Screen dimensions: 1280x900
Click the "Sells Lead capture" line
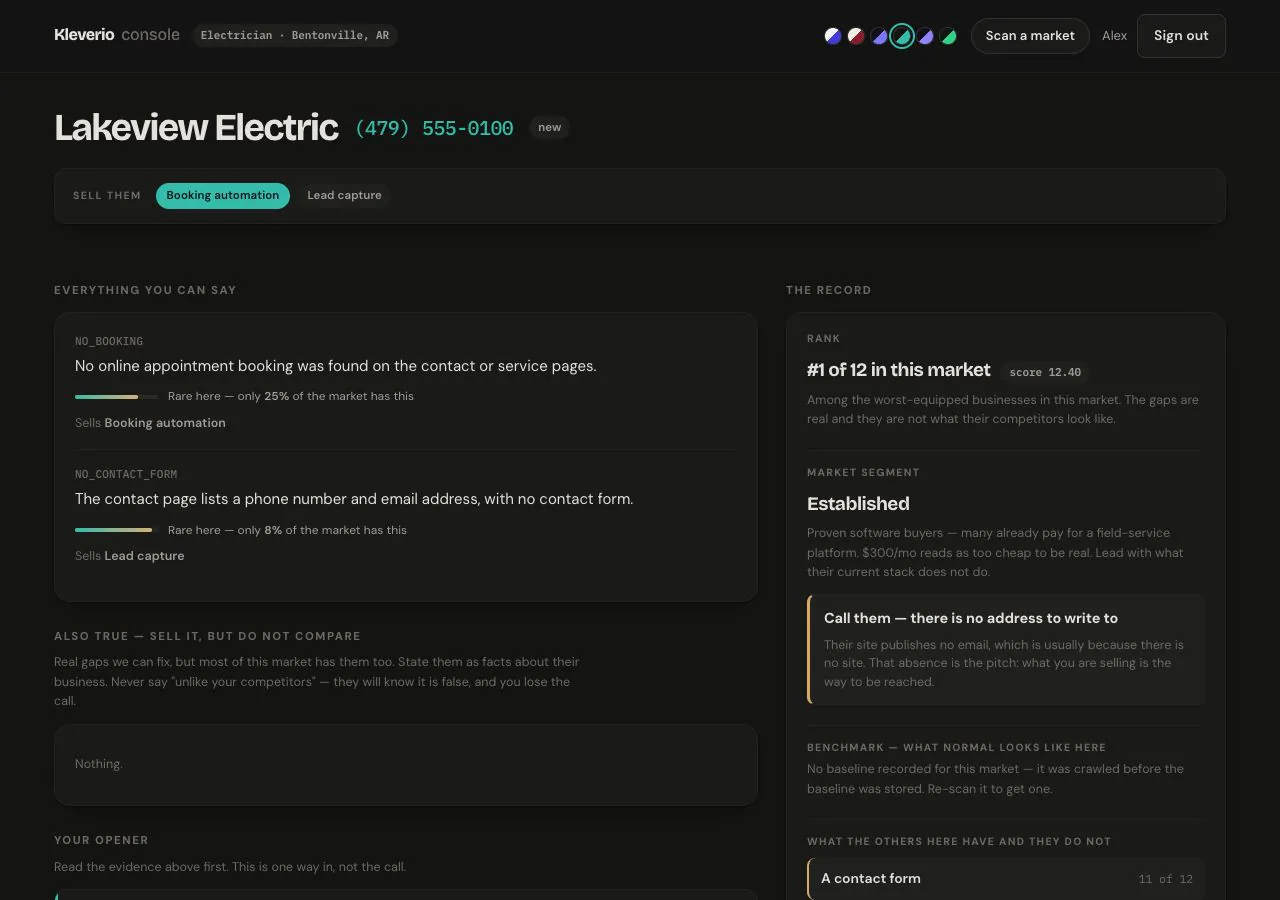coord(130,556)
